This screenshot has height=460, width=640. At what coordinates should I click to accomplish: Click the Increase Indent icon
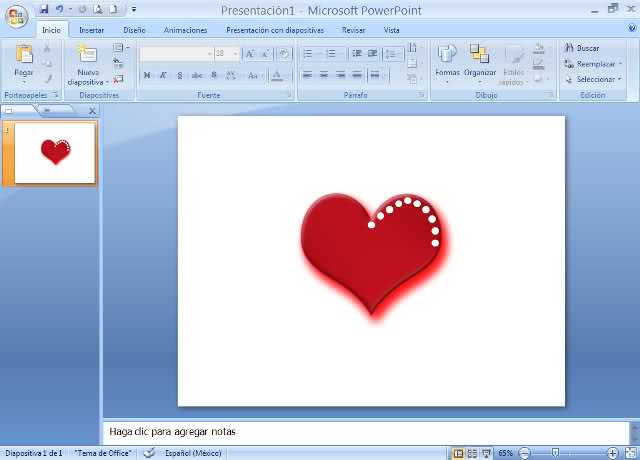372,53
